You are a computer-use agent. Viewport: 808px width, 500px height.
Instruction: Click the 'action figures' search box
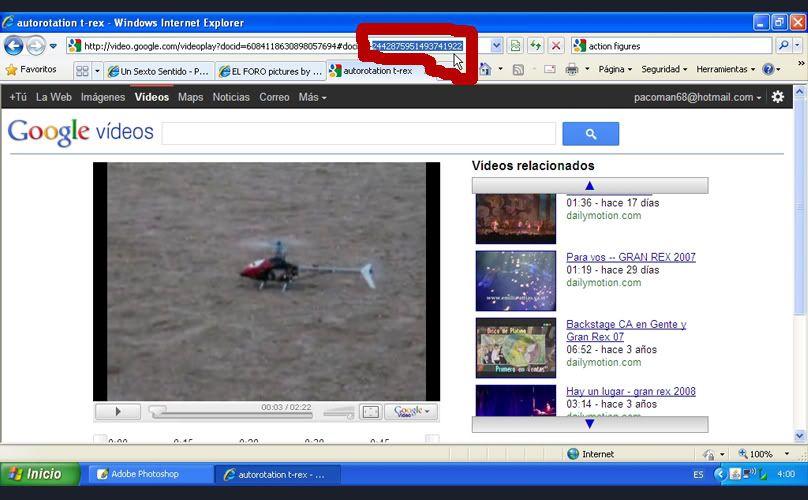coord(672,46)
